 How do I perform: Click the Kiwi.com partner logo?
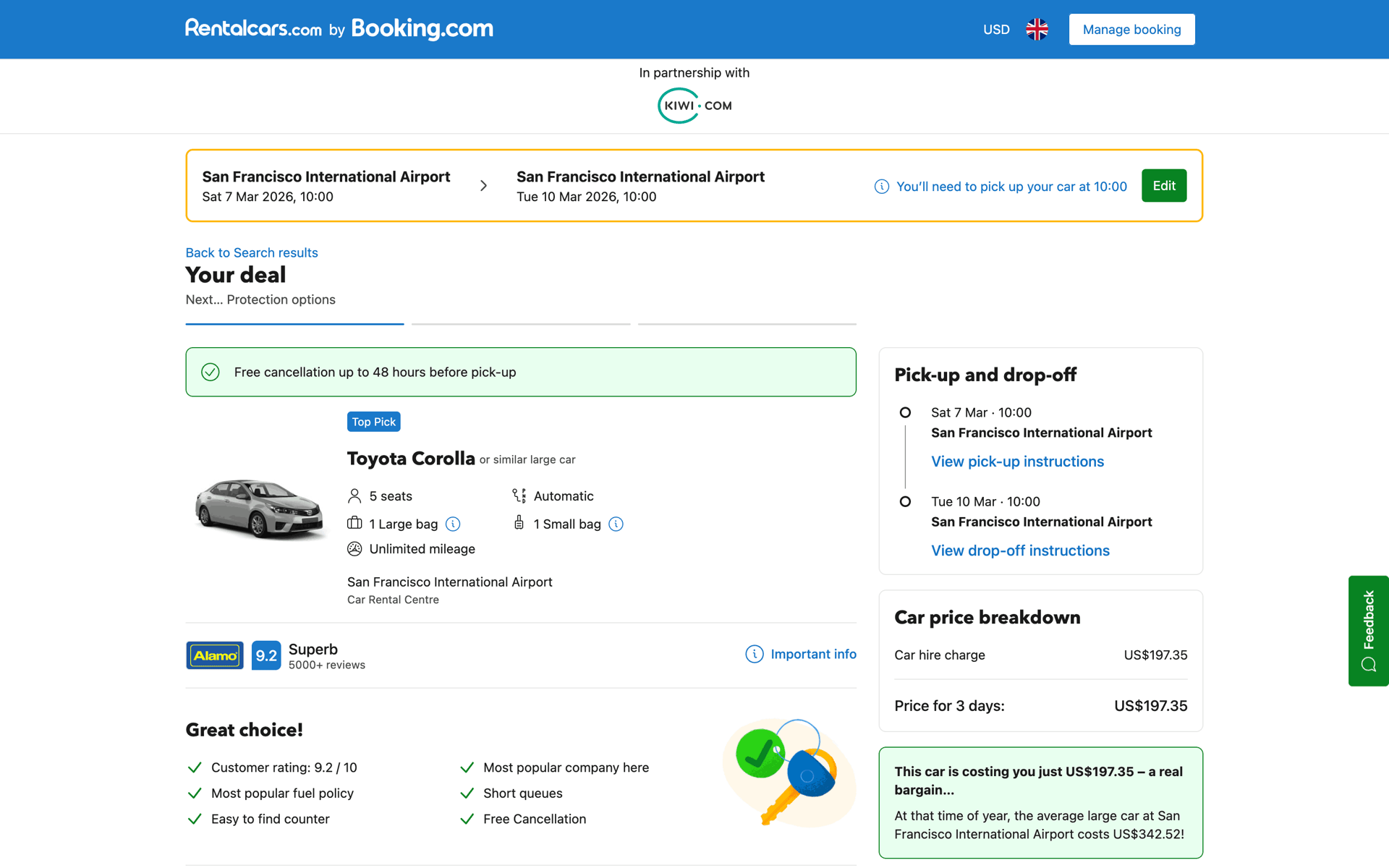(694, 106)
